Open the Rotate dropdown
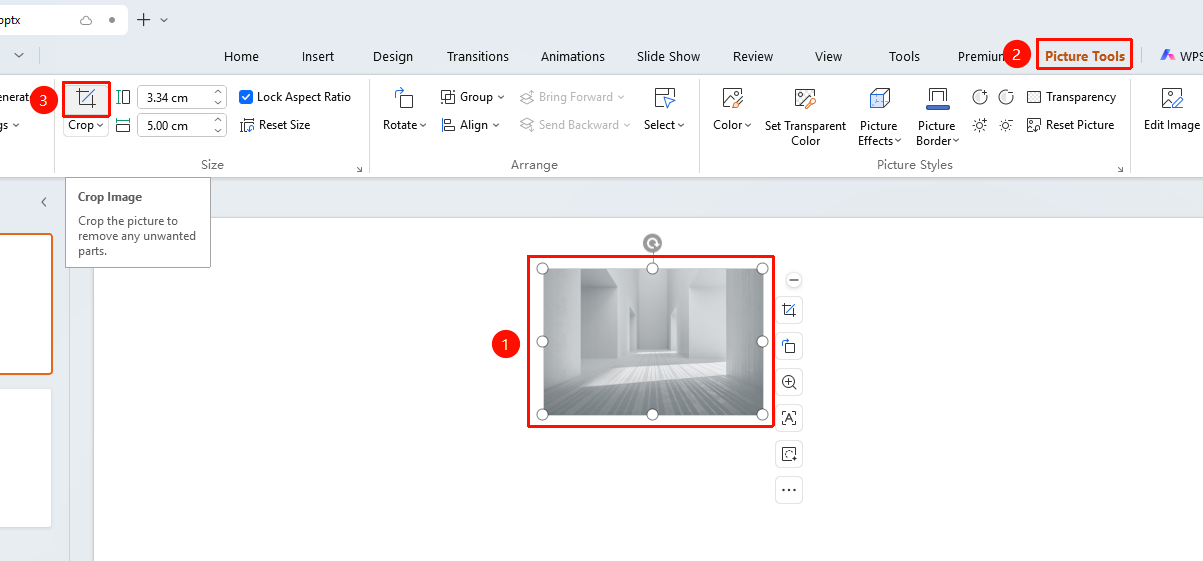Screen dimensions: 1203x561 click(x=404, y=125)
